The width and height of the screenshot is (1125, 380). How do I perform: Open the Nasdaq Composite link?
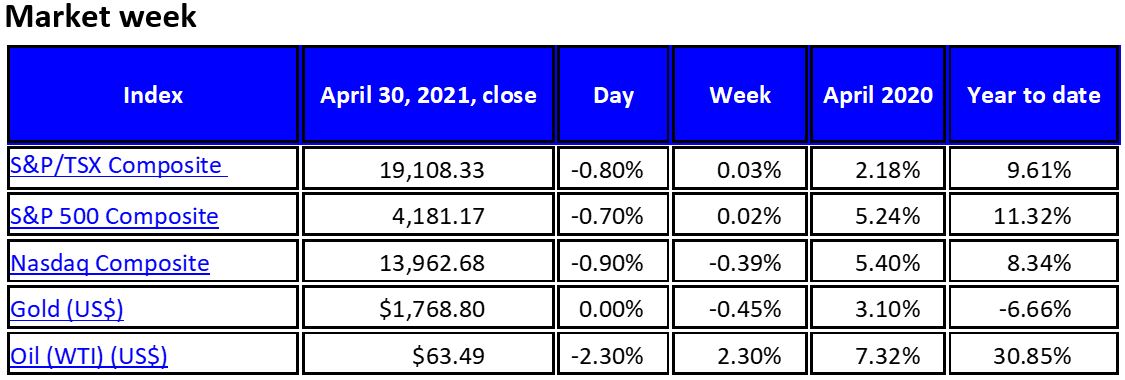pos(110,263)
